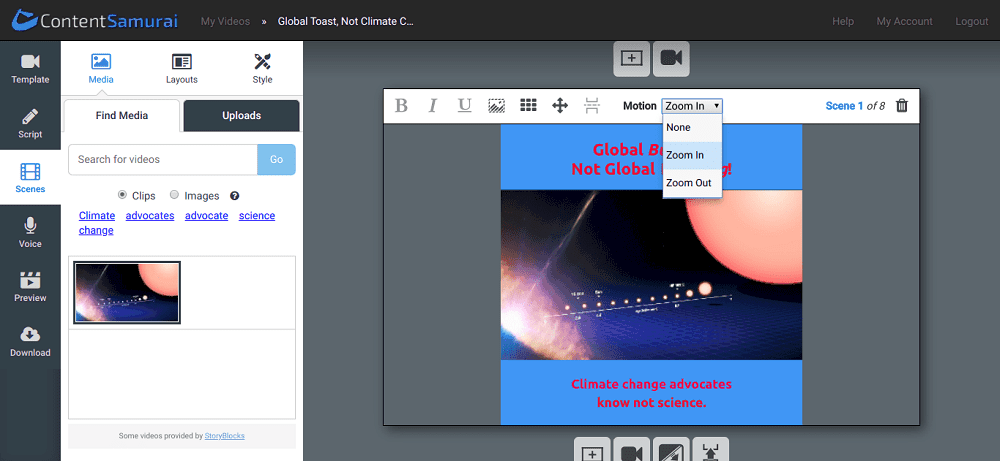Screen dimensions: 1000x461
Task: Open the Voice section in sidebar
Action: [30, 233]
